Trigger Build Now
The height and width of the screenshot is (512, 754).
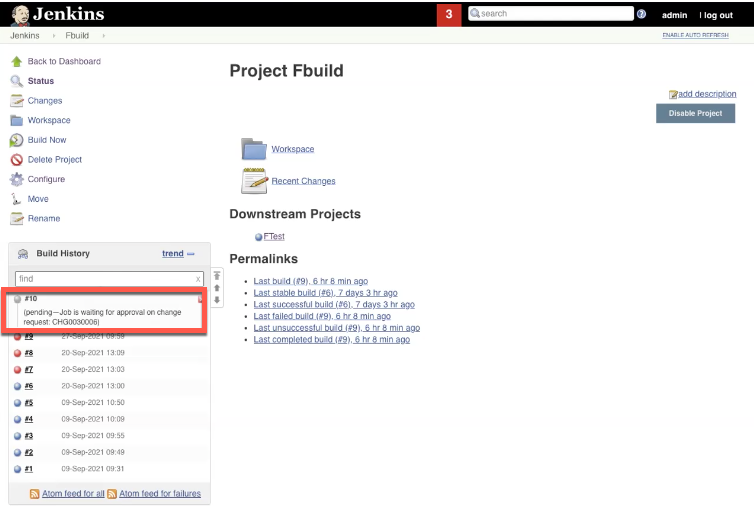(47, 140)
